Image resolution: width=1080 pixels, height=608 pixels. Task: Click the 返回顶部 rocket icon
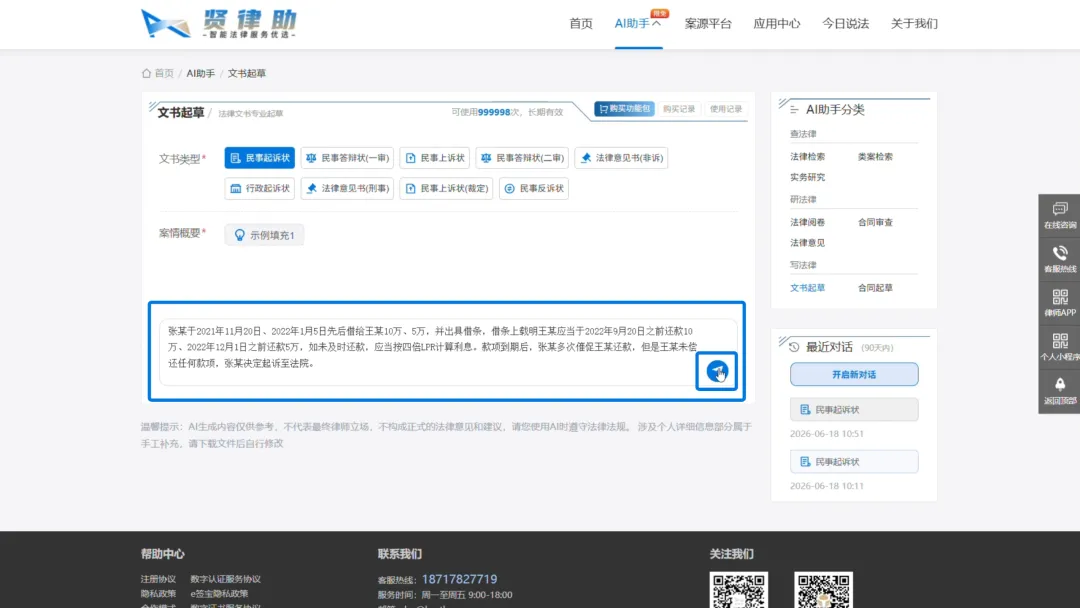tap(1059, 384)
